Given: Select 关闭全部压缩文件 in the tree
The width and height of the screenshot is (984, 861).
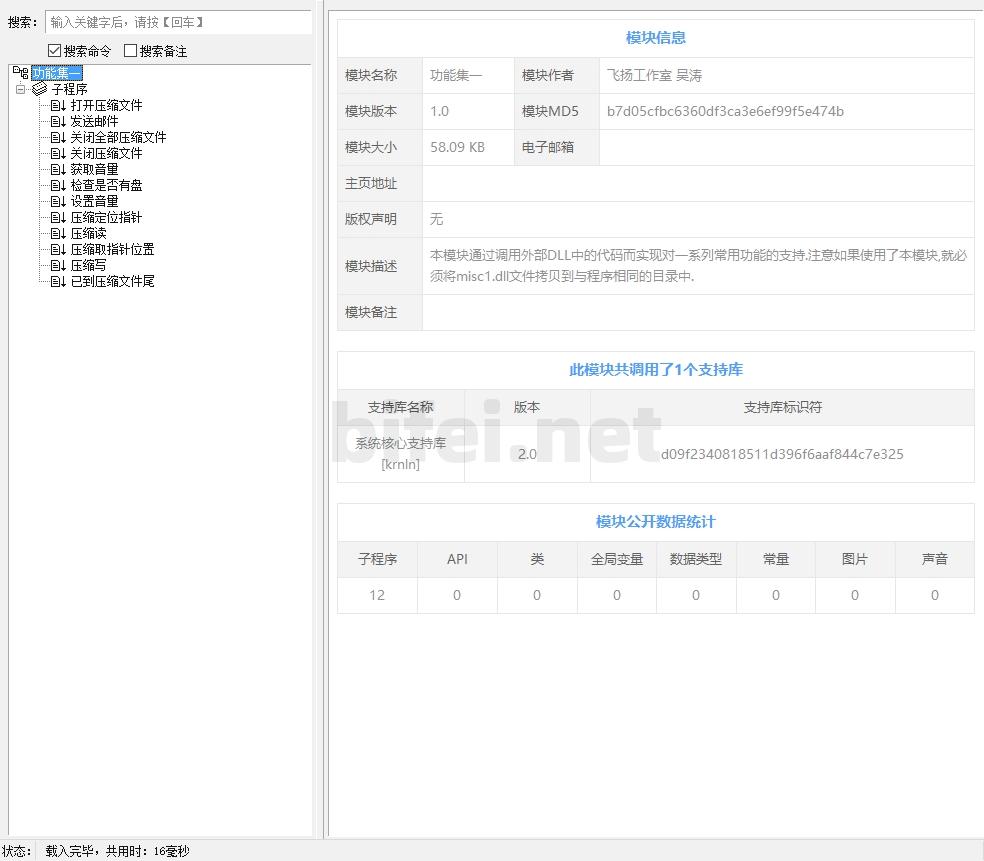Looking at the screenshot, I should pos(118,137).
